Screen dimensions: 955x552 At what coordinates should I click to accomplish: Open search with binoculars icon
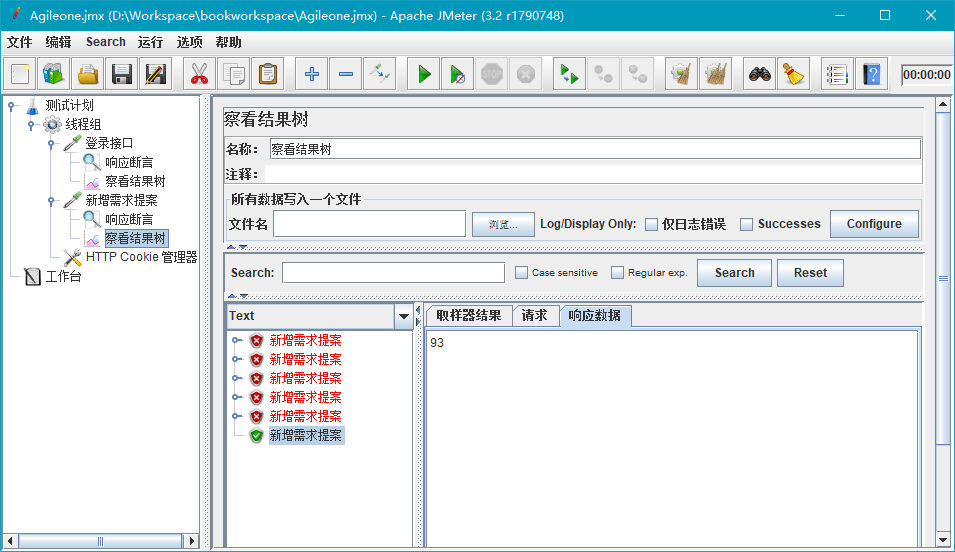click(x=759, y=74)
